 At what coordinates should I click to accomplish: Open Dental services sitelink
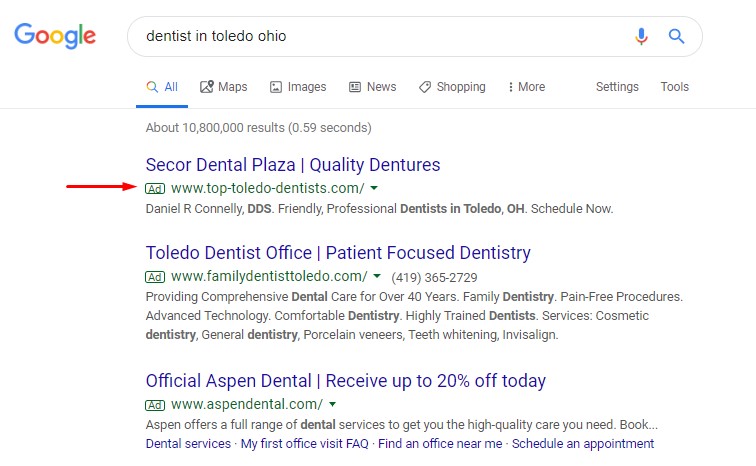pyautogui.click(x=188, y=443)
